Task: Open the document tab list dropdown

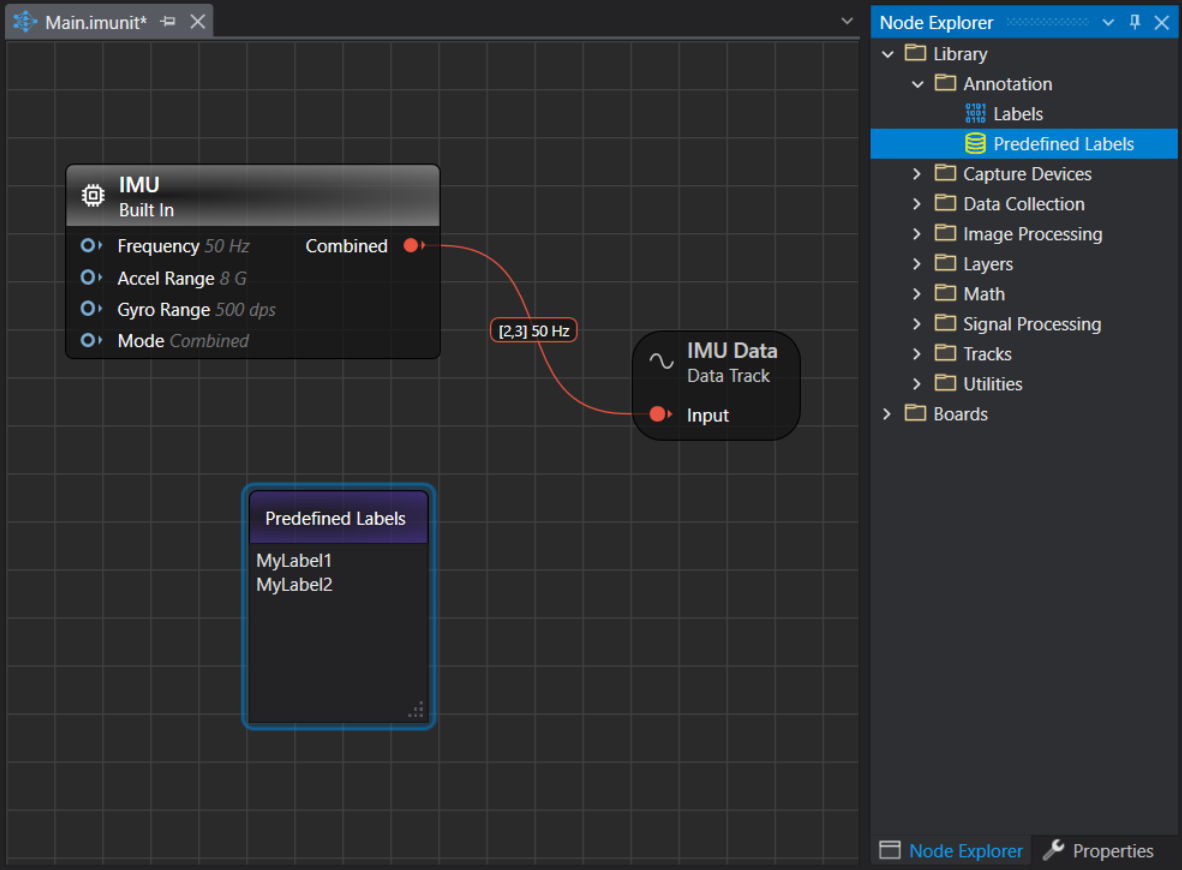Action: (x=847, y=20)
